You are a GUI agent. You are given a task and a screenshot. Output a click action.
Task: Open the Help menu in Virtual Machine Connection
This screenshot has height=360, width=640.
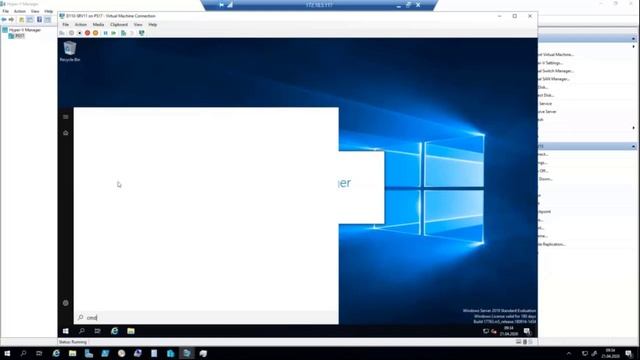[x=153, y=24]
